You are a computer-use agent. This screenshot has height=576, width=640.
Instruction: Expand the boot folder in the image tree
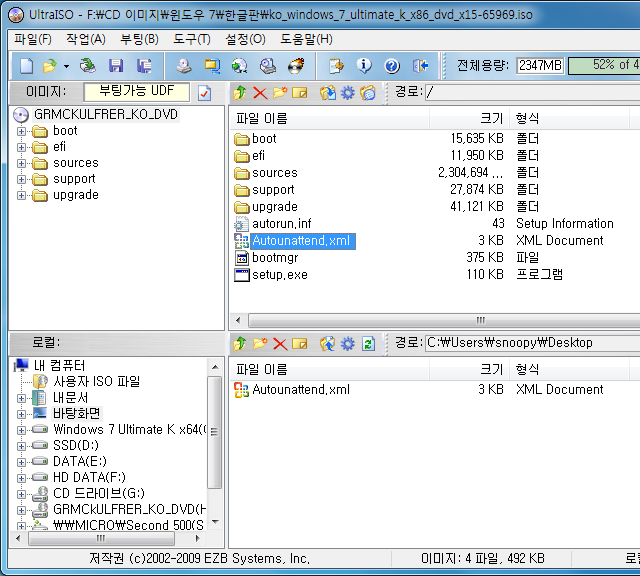(21, 131)
